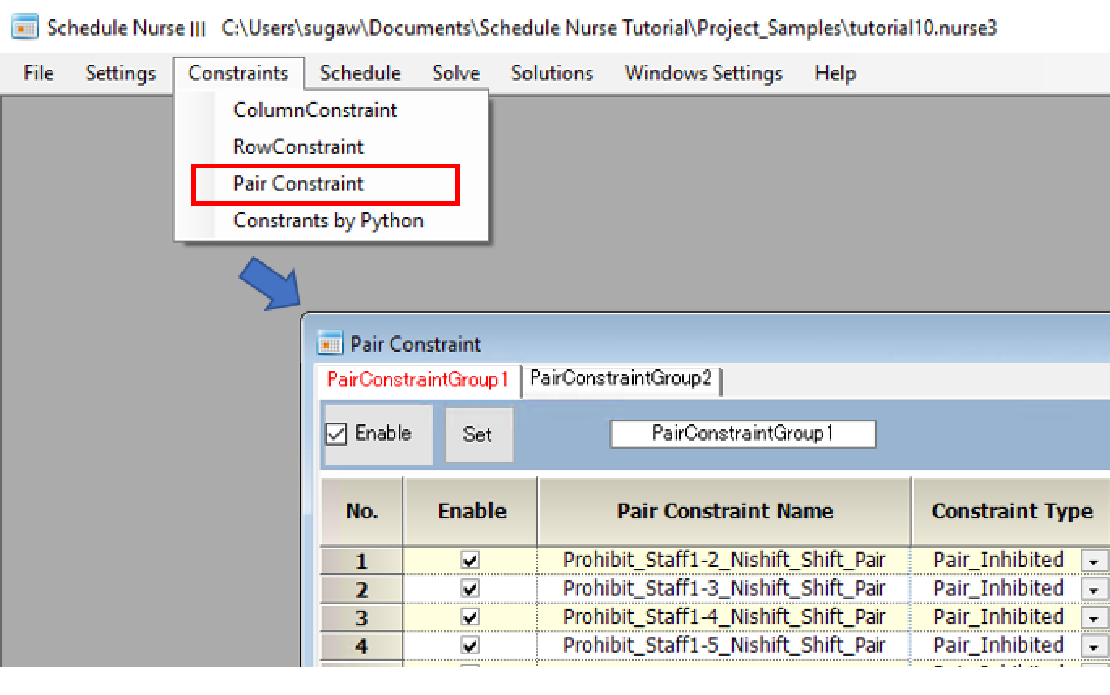Open the File menu
This screenshot has width=1110, height=695.
pos(38,74)
